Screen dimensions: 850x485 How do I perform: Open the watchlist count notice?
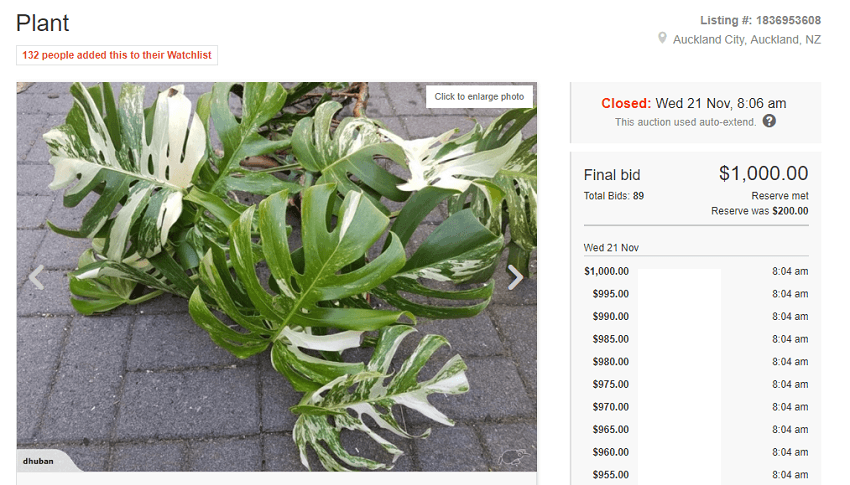click(x=117, y=55)
